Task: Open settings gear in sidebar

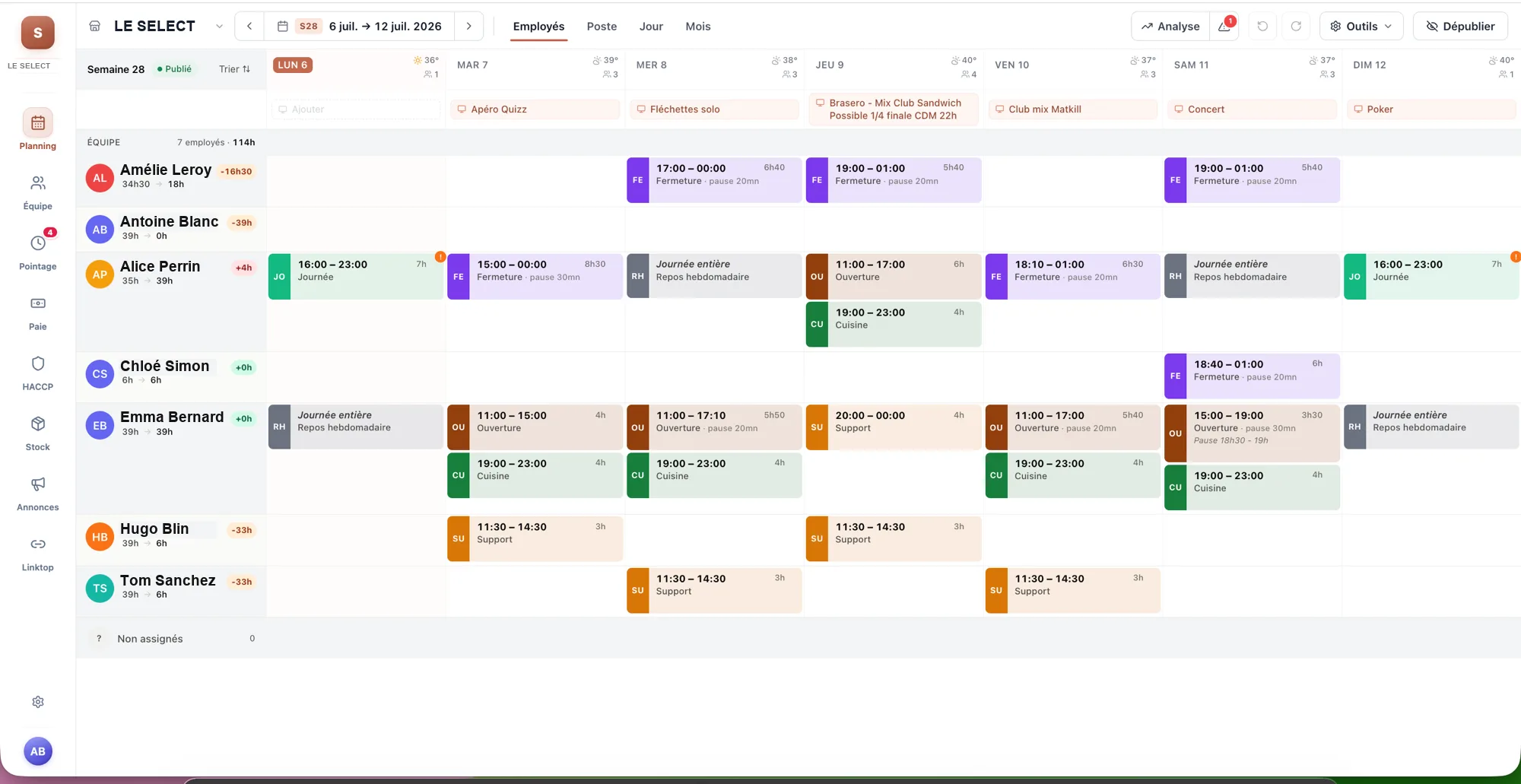Action: (x=38, y=702)
